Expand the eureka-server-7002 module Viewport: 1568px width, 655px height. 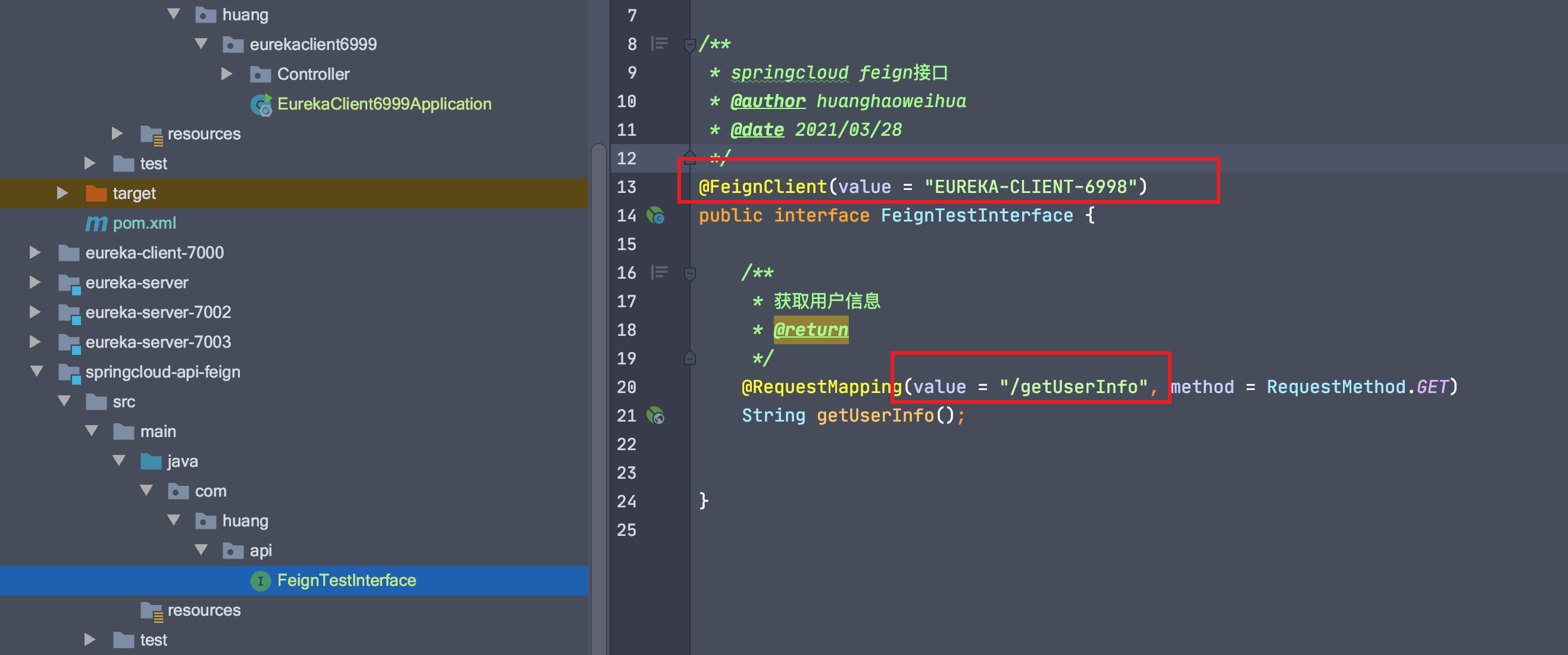coord(35,312)
